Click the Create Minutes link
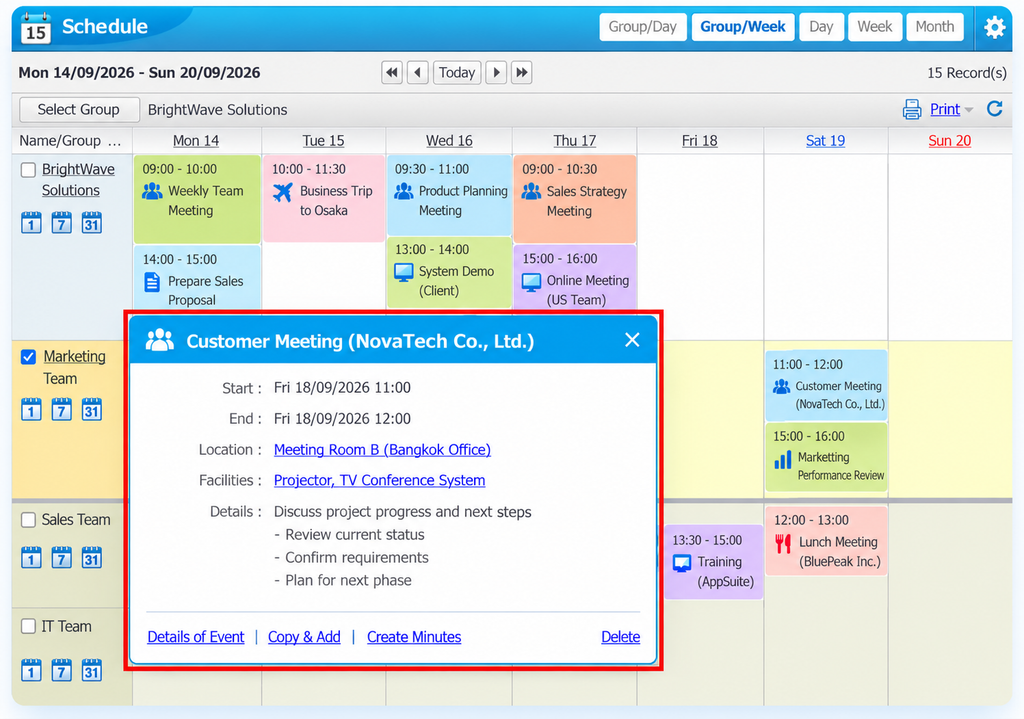This screenshot has height=719, width=1024. point(414,637)
